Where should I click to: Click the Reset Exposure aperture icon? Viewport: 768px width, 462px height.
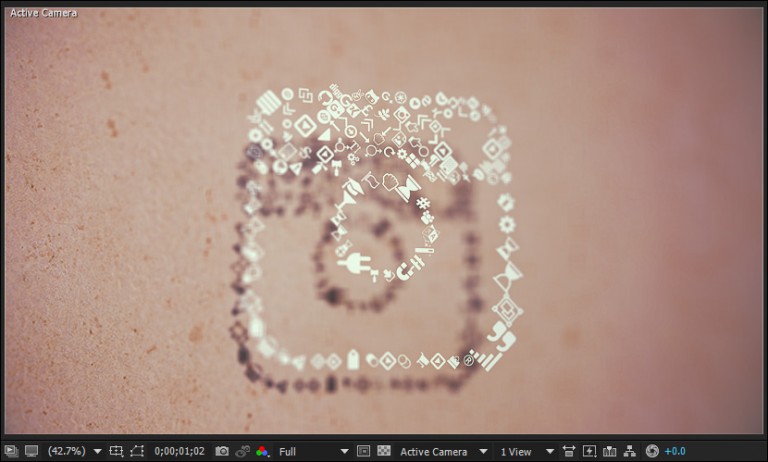pos(652,452)
